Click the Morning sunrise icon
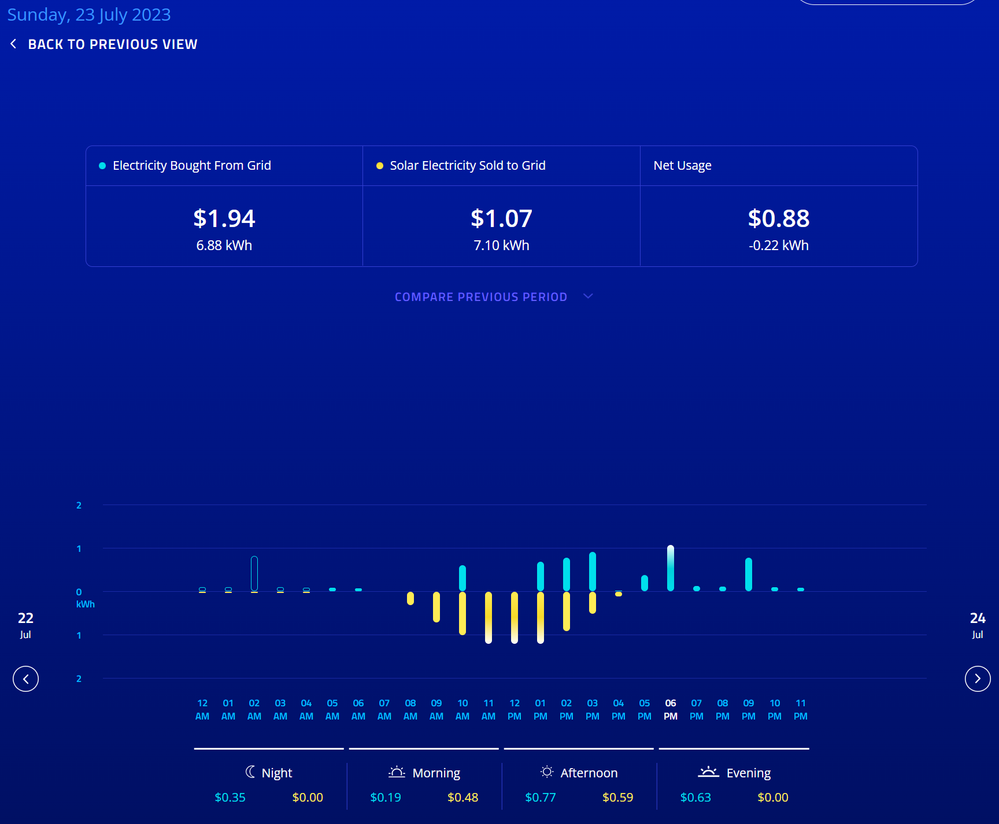999x824 pixels. click(x=397, y=772)
